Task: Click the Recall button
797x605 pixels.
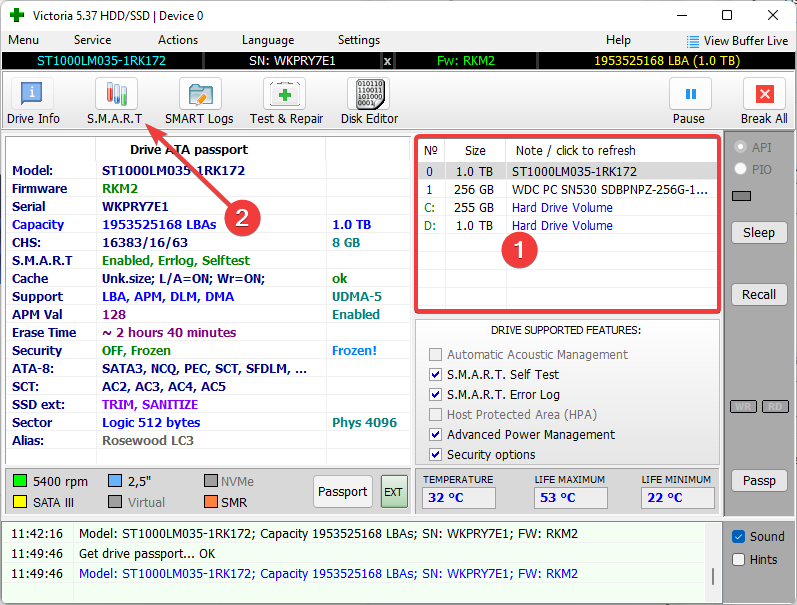Action: coord(759,295)
